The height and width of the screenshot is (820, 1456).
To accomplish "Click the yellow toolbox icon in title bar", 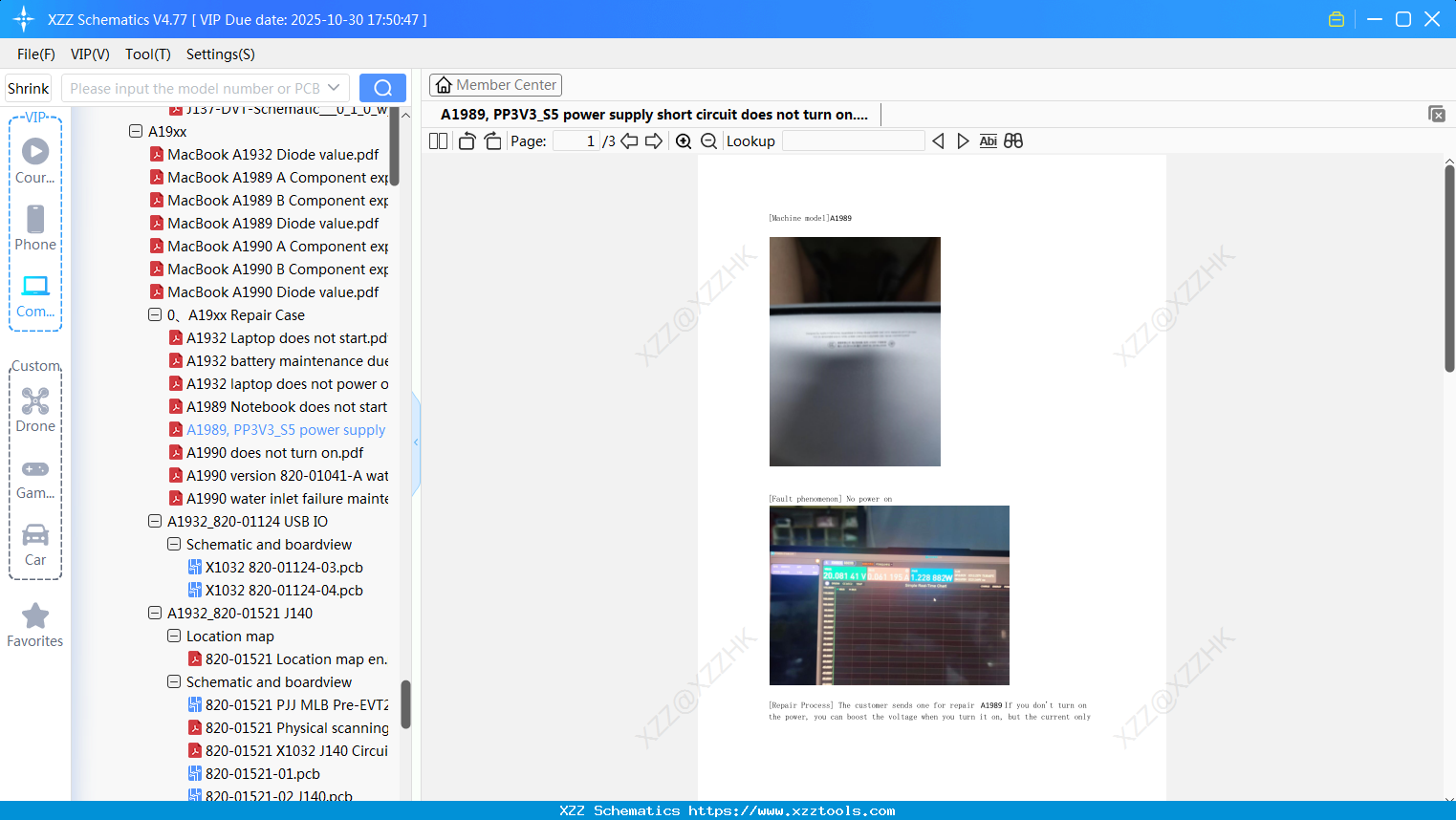I will [1336, 19].
